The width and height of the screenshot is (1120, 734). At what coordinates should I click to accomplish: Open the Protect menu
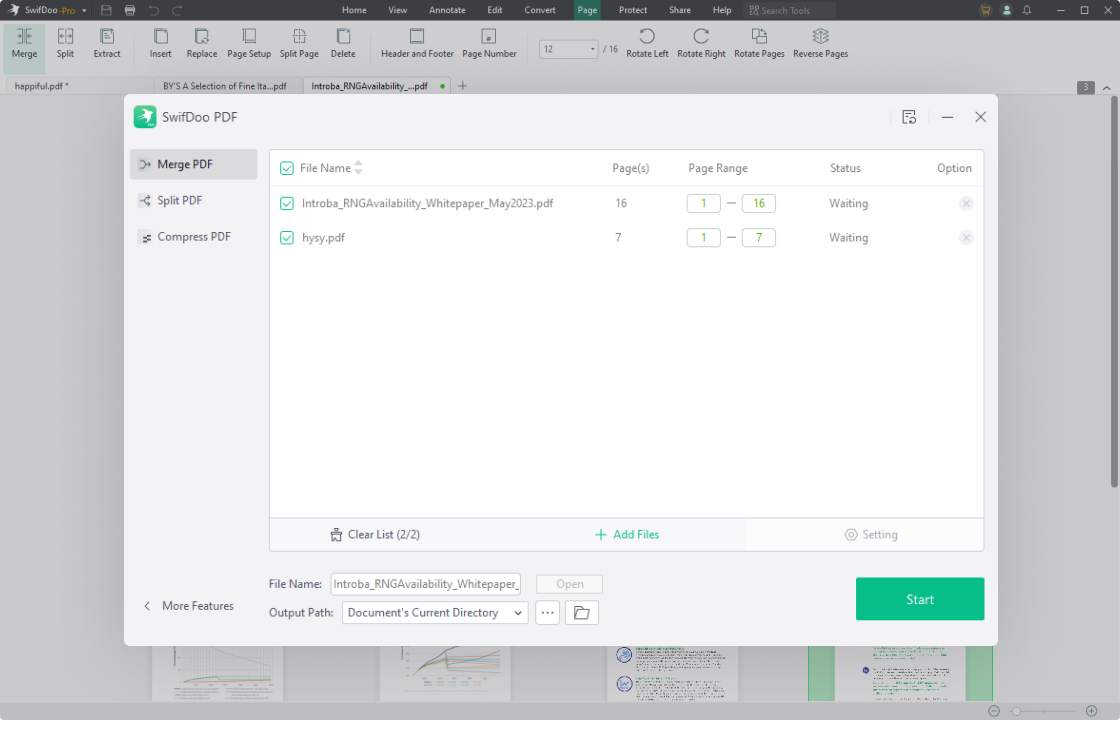coord(633,10)
